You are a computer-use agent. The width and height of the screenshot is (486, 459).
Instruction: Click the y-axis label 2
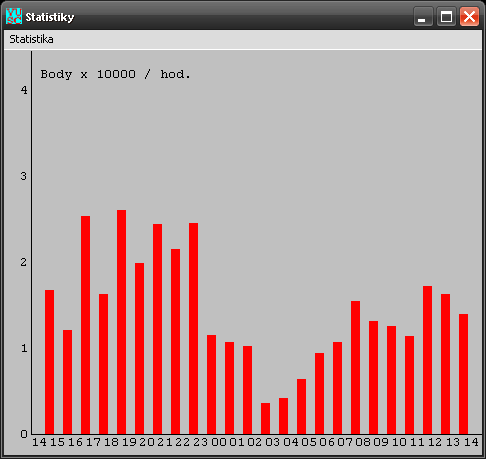(x=23, y=262)
